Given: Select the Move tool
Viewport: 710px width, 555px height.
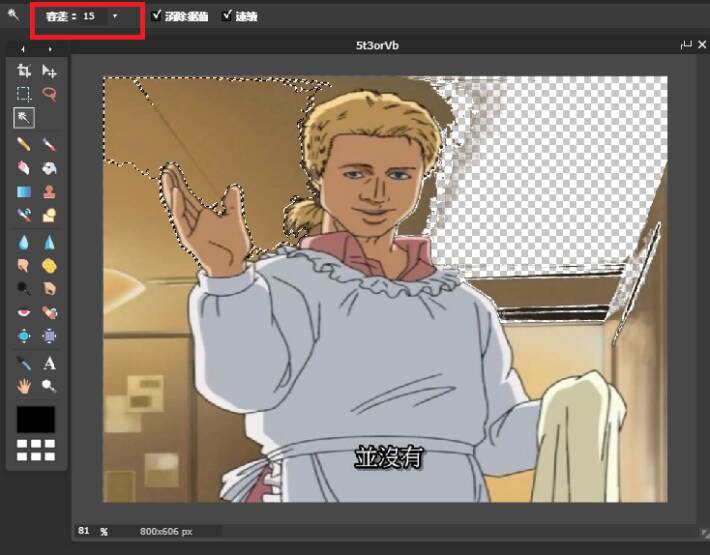Looking at the screenshot, I should pyautogui.click(x=49, y=71).
